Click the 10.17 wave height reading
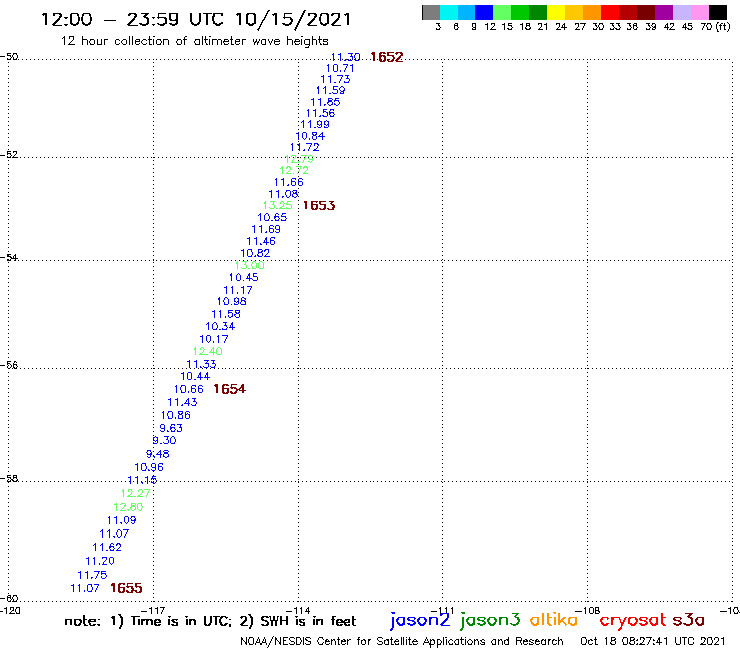 click(214, 339)
